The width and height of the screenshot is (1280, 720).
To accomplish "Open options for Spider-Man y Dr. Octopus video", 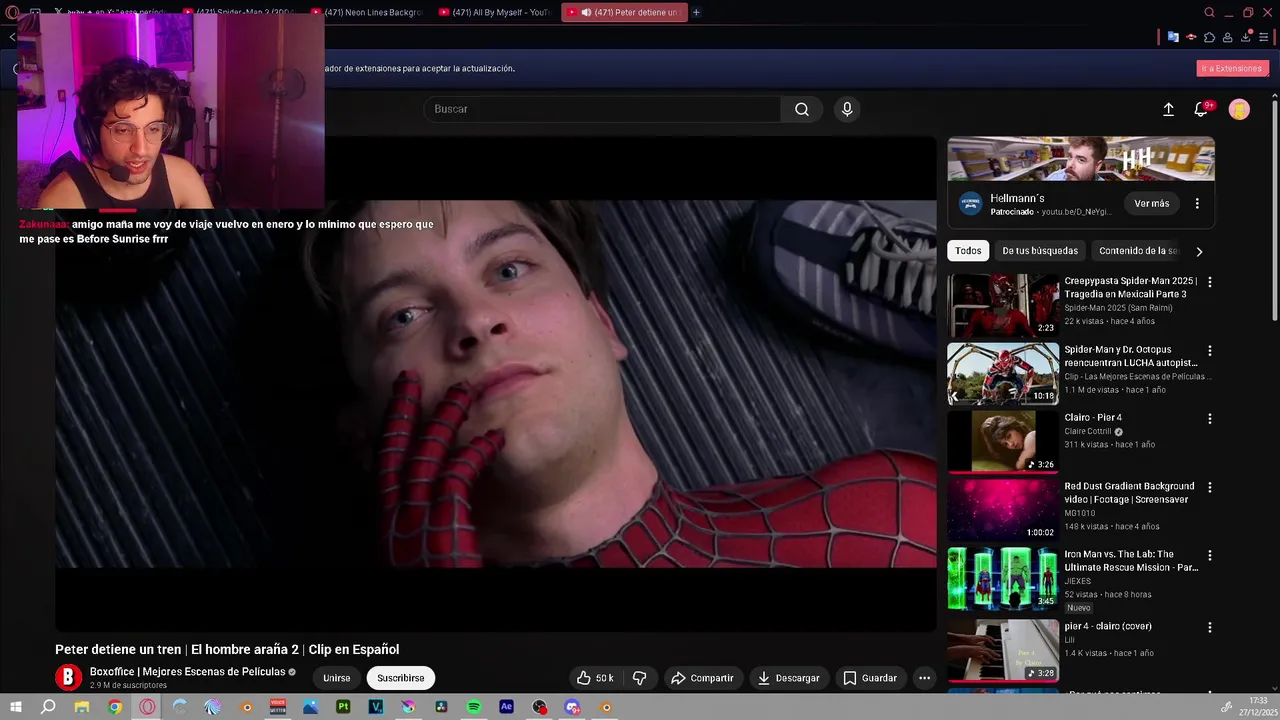I will 1209,351.
